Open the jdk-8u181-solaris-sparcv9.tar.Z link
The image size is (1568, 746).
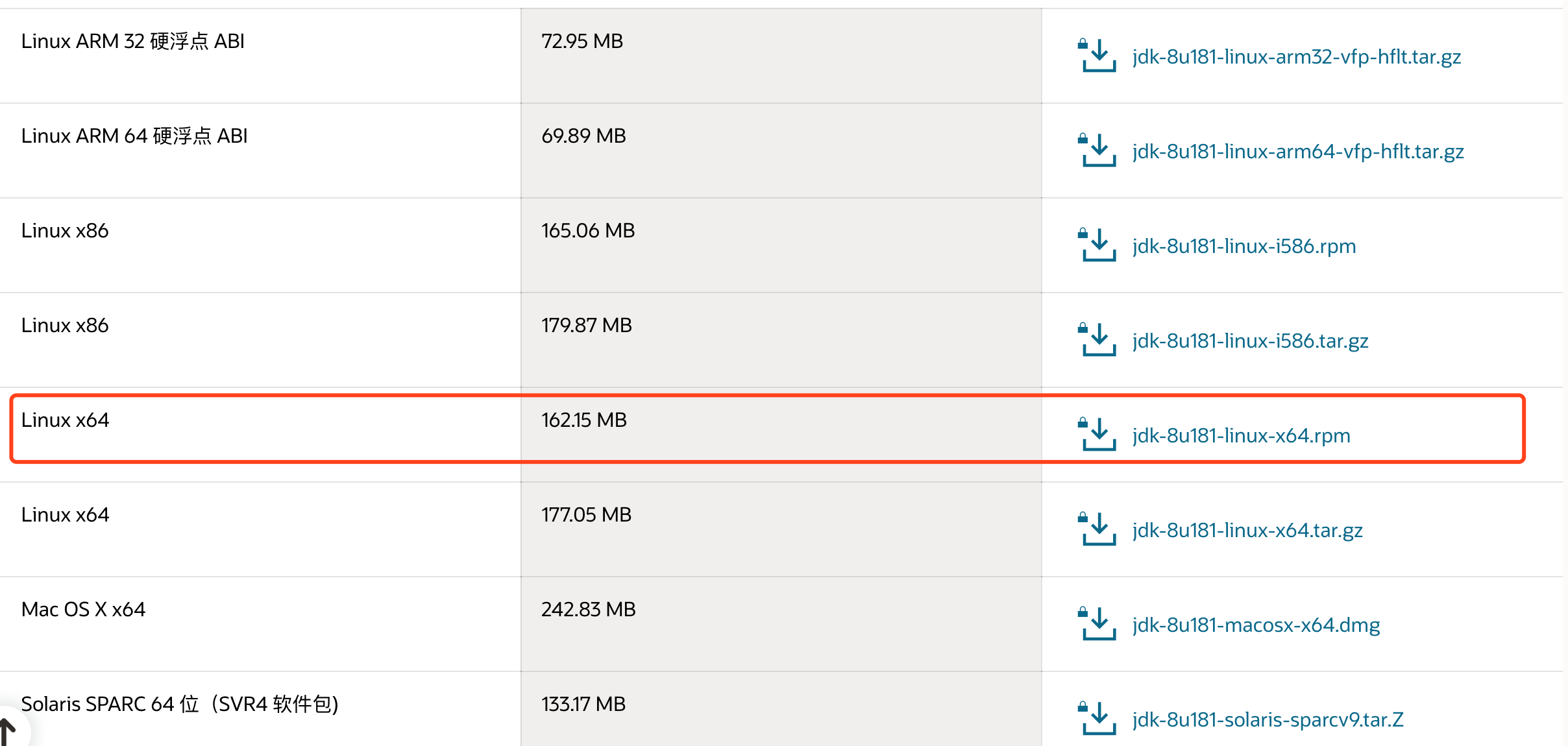1268,719
